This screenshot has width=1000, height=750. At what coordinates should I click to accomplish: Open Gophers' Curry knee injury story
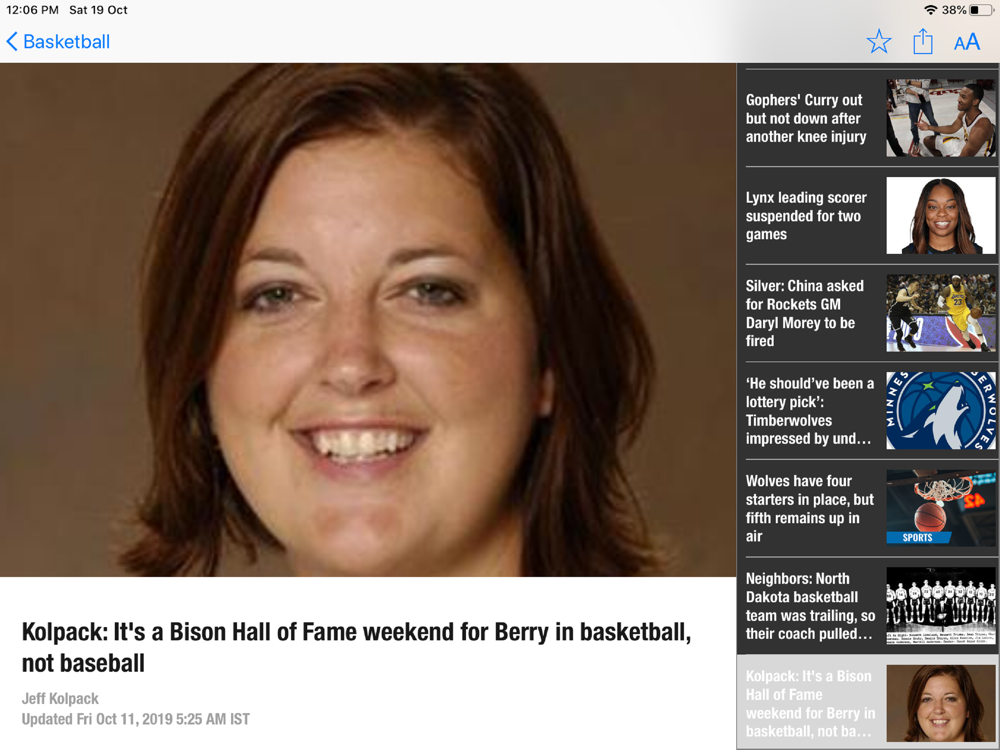867,118
